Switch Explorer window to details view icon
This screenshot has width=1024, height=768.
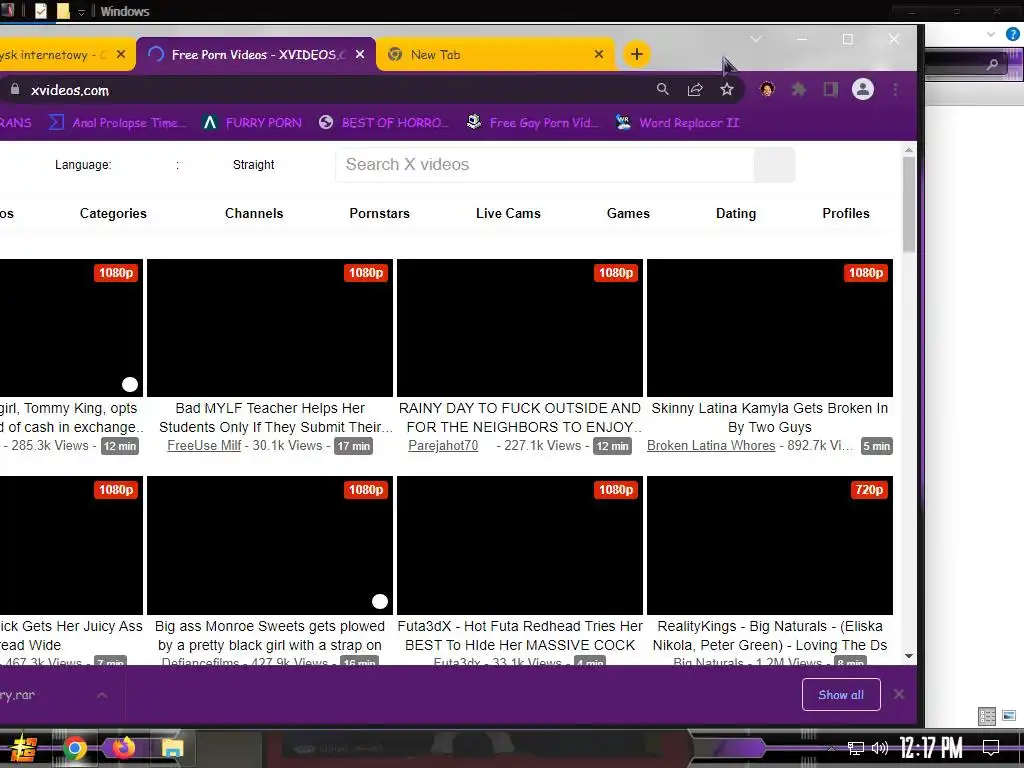pos(987,716)
